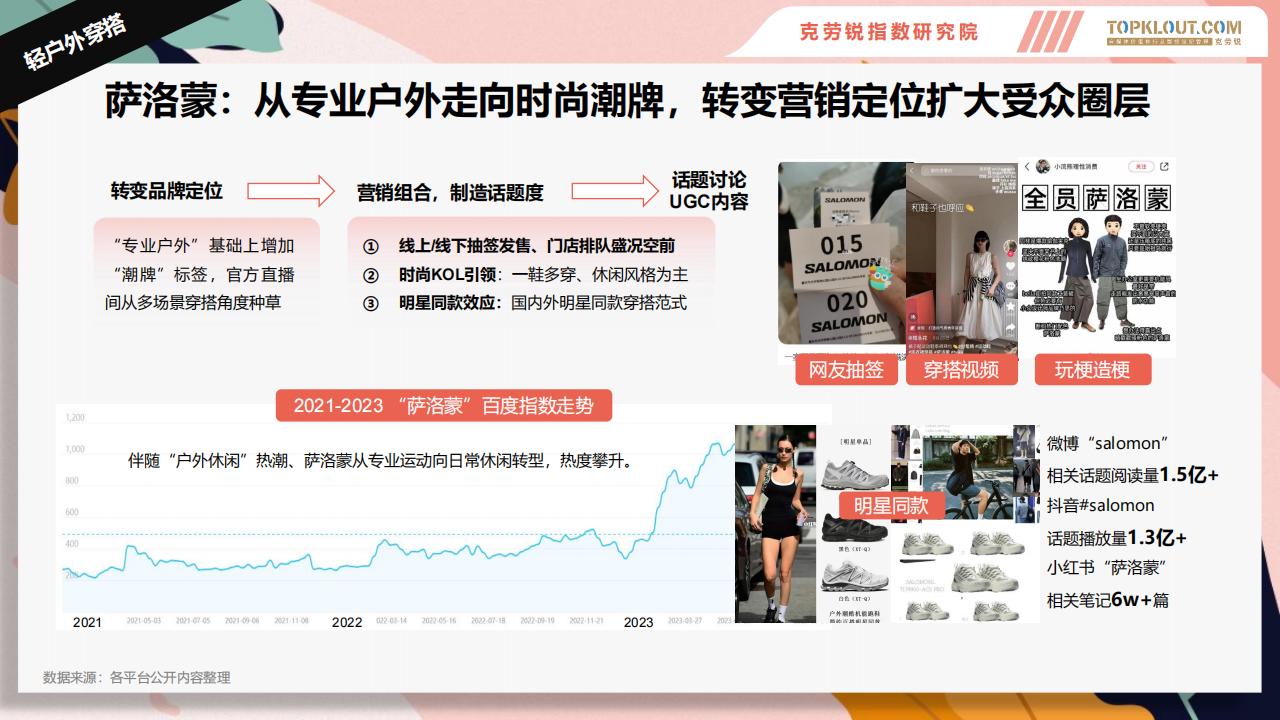Screen dimensions: 1280x720
Task: Click the 转变品牌定位 heading
Action: (x=166, y=191)
